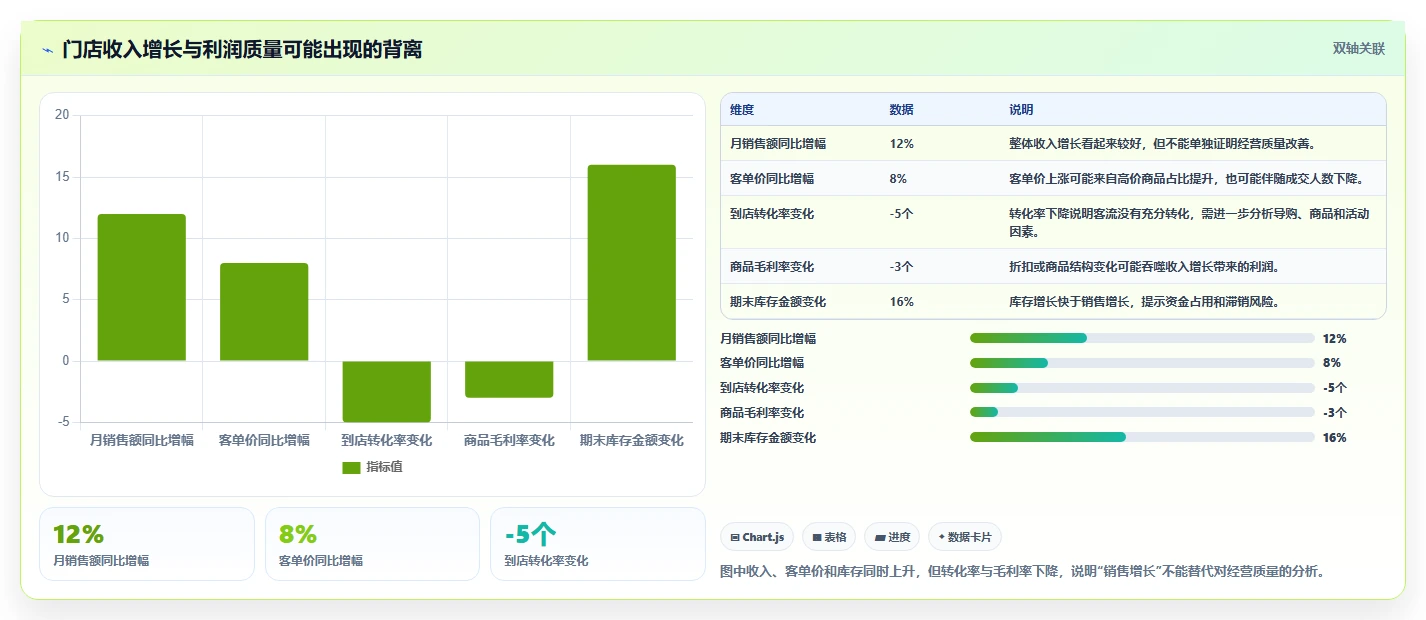Screen dimensions: 1426x620
Task: Click the trend icon beside the header title
Action: [x=47, y=50]
